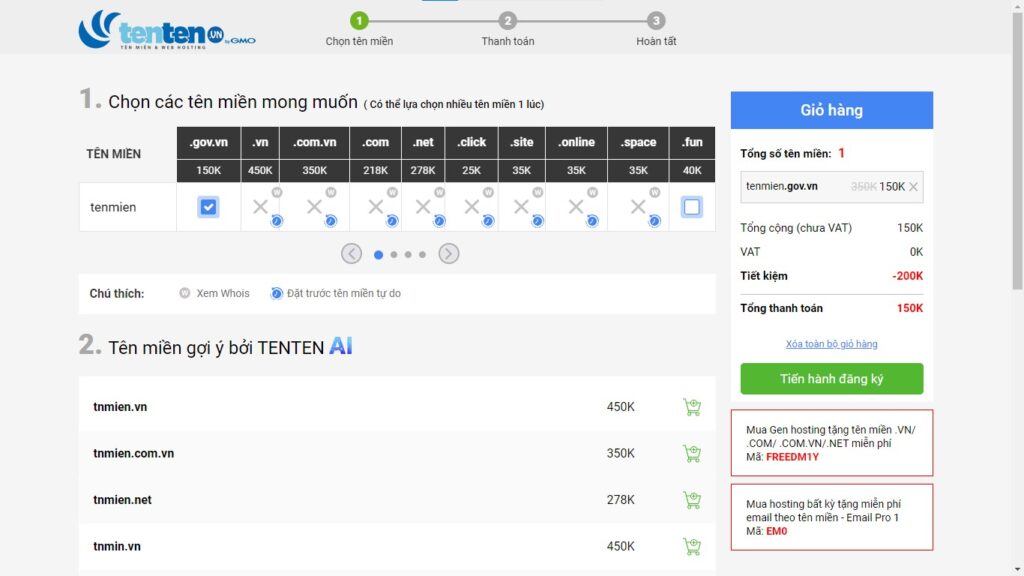Go to previous domain extensions page arrow
Image resolution: width=1024 pixels, height=576 pixels.
click(351, 254)
